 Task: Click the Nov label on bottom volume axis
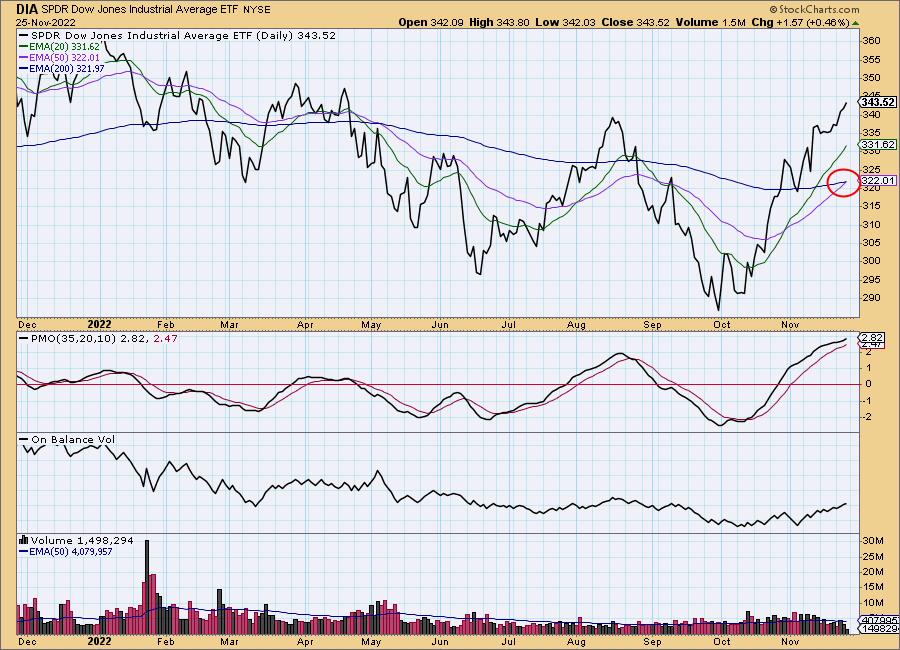click(x=790, y=641)
